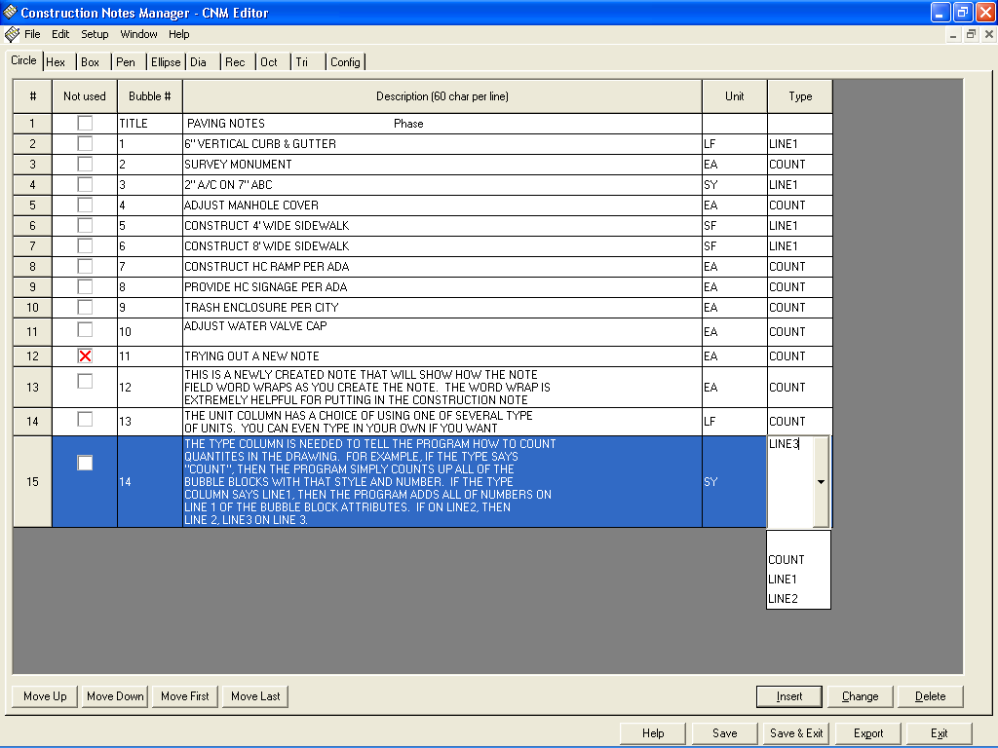Restore the inner document window

(971, 34)
